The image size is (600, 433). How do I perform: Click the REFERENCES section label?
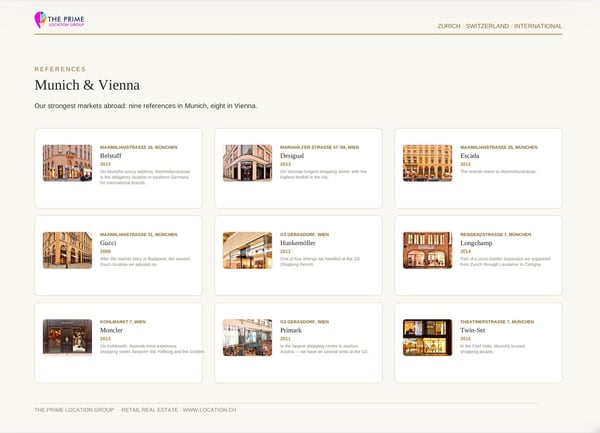(x=60, y=69)
